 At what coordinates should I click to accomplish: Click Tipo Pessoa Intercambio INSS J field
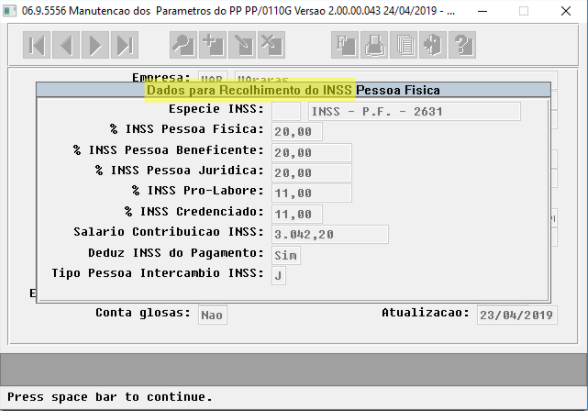(x=279, y=276)
